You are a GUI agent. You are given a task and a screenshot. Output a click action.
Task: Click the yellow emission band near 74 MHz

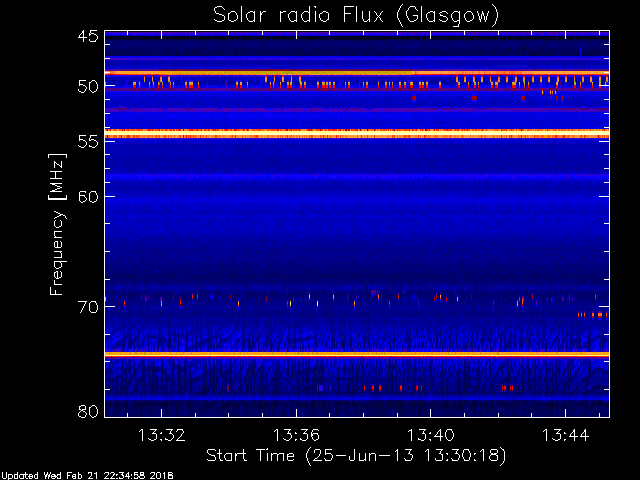coord(357,354)
